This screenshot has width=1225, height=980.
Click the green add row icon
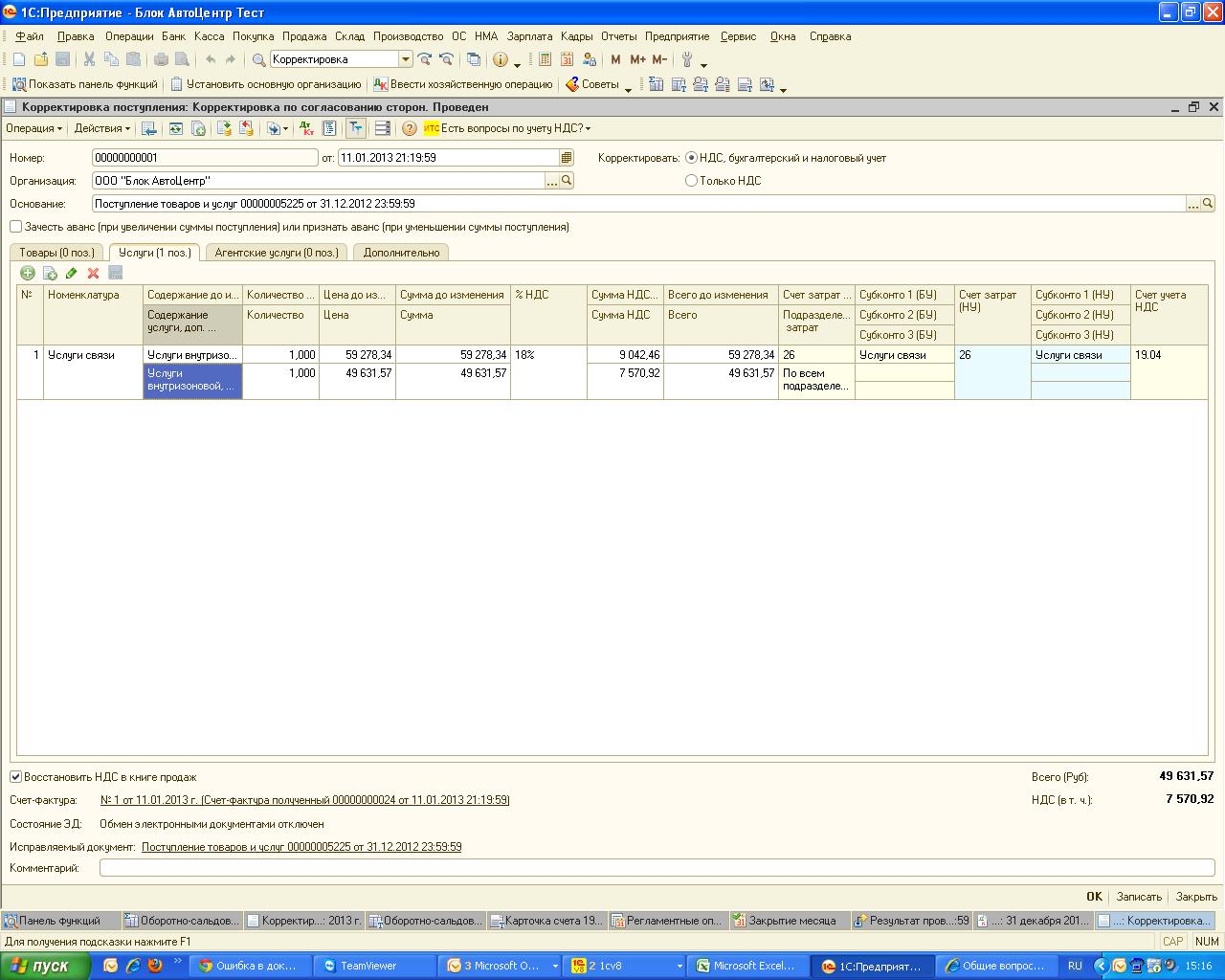pos(27,274)
